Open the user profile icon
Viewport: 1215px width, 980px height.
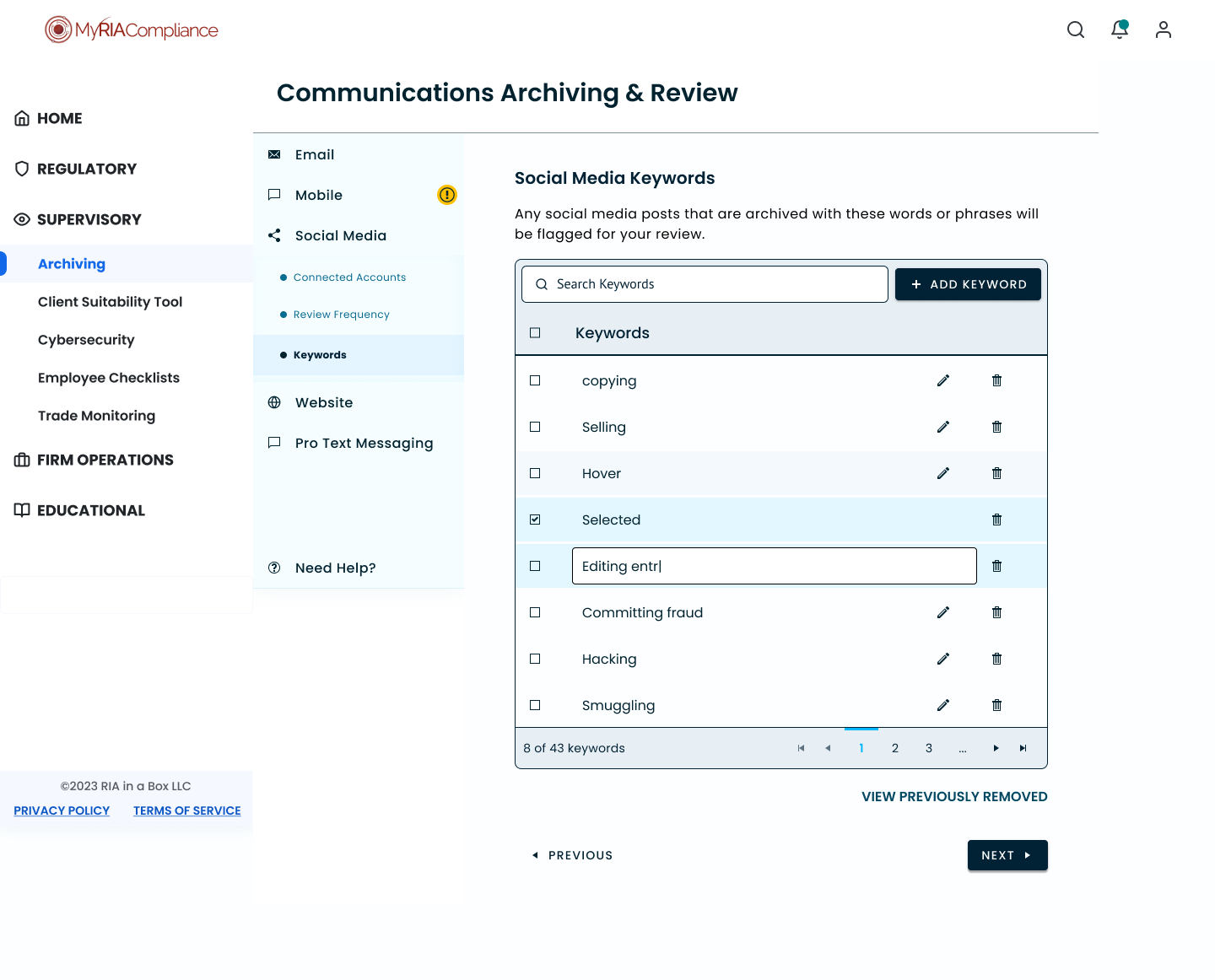(x=1164, y=30)
